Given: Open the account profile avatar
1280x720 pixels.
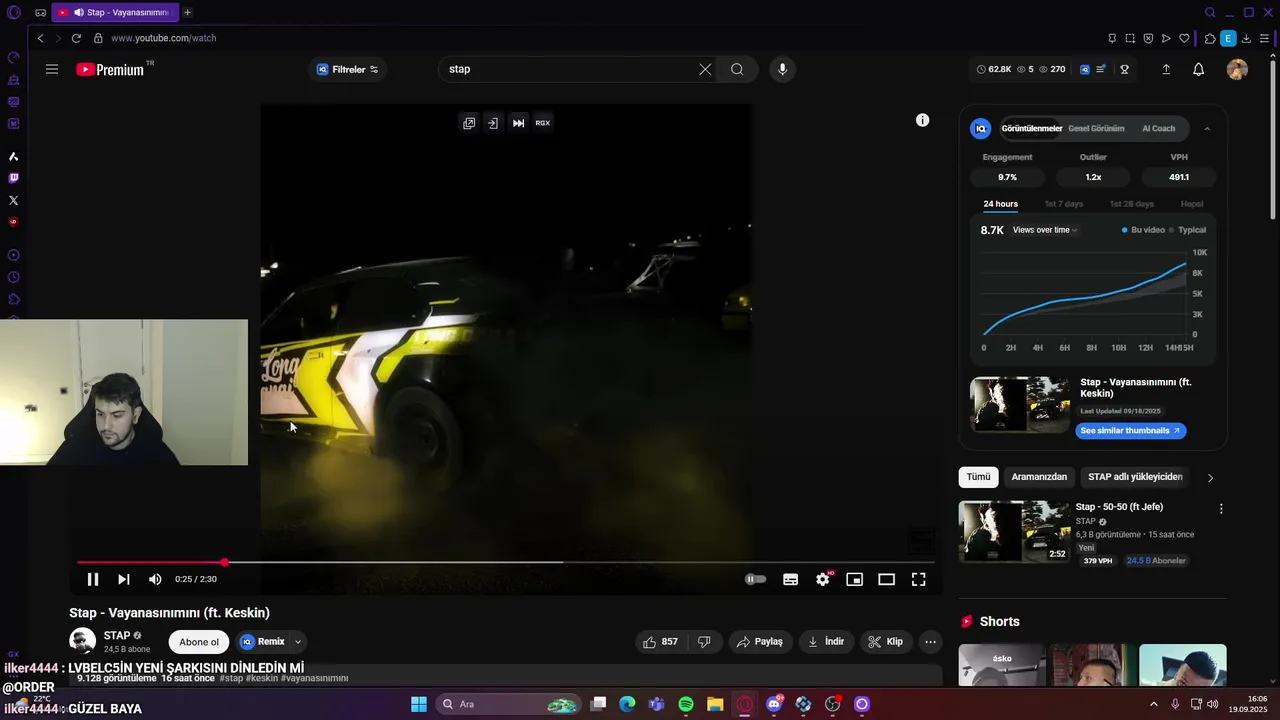Looking at the screenshot, I should click(1237, 69).
